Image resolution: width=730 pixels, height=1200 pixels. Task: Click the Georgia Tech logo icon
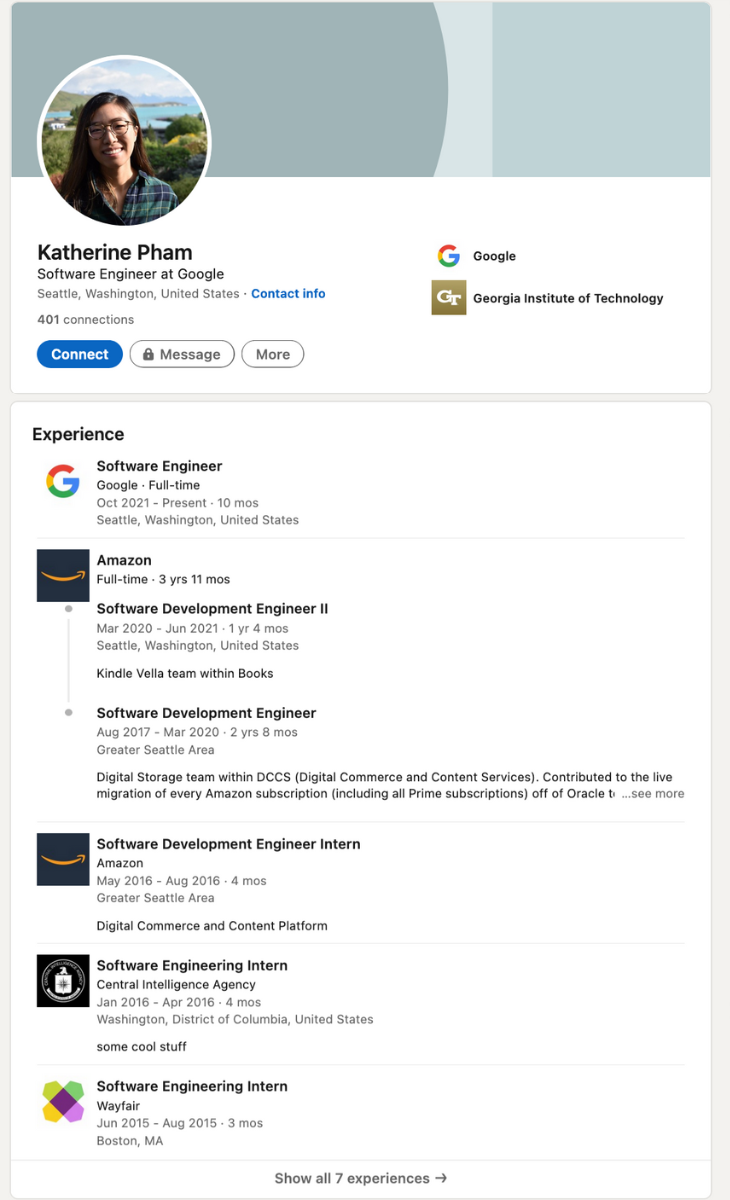tap(449, 298)
